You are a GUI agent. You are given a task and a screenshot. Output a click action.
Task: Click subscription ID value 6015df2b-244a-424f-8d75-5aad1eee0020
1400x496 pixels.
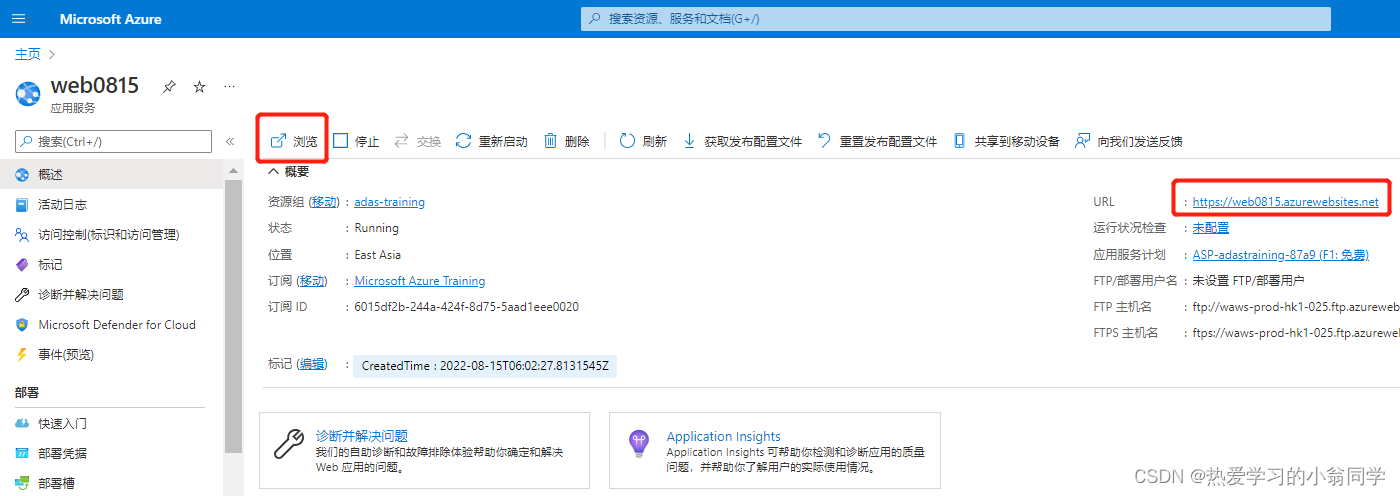point(466,307)
